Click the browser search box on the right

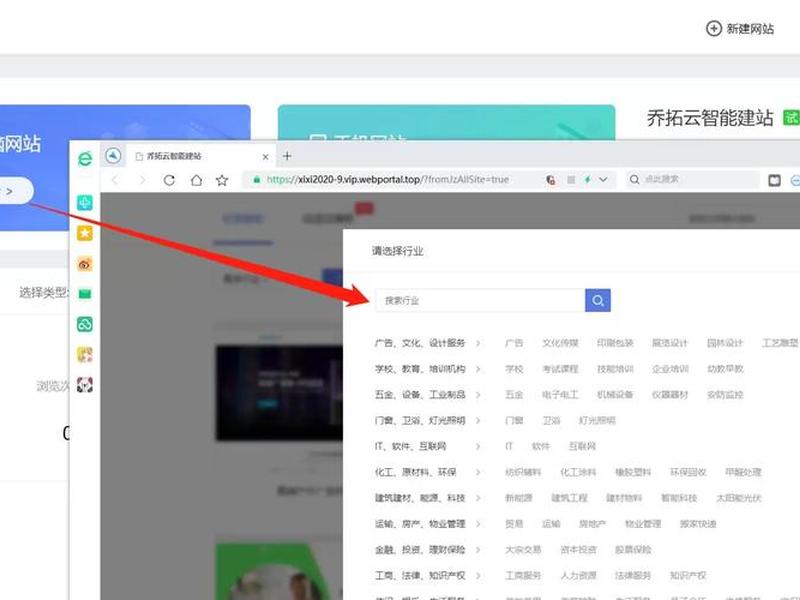693,180
